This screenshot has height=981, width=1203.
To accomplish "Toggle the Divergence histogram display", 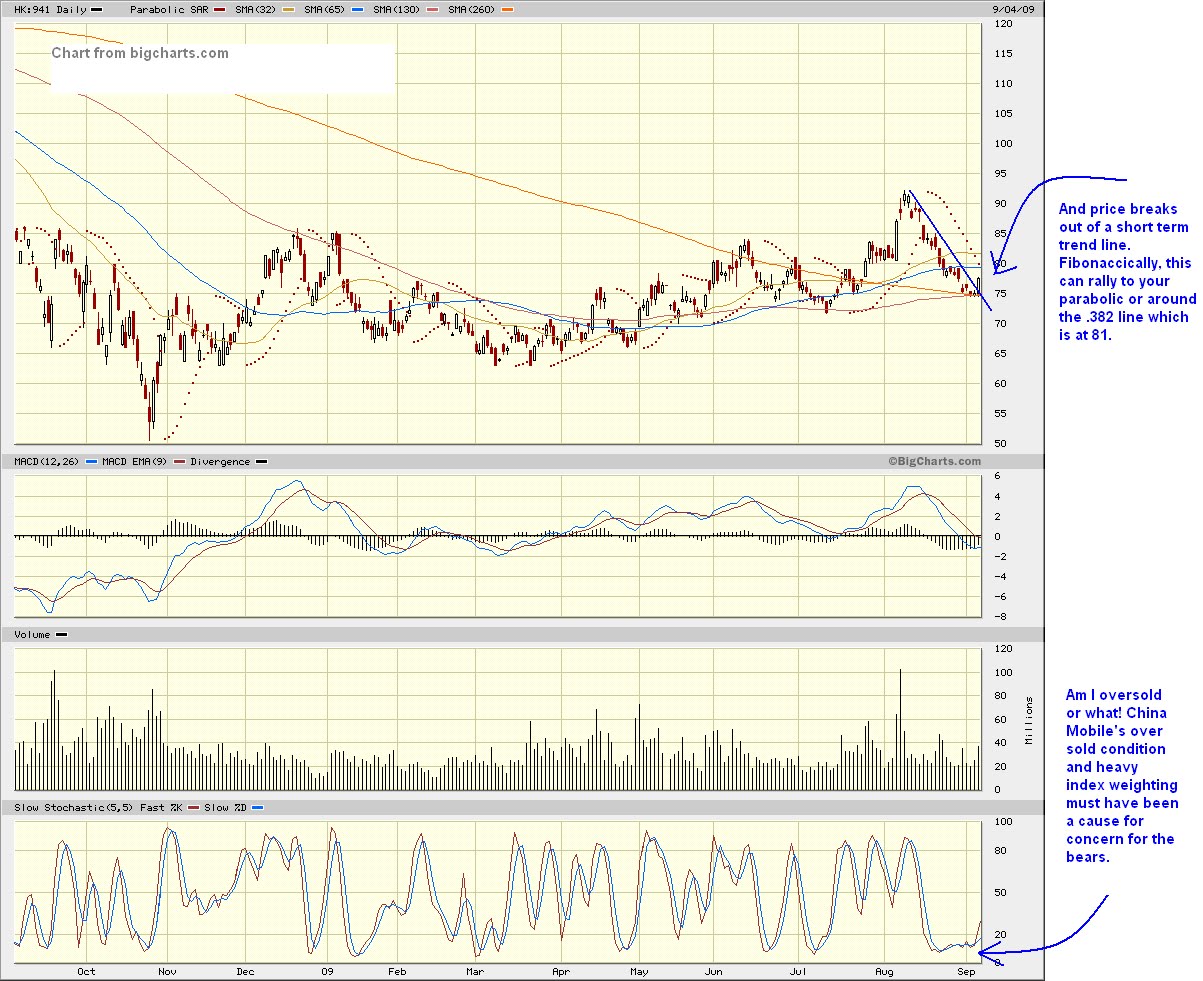I will 262,461.
